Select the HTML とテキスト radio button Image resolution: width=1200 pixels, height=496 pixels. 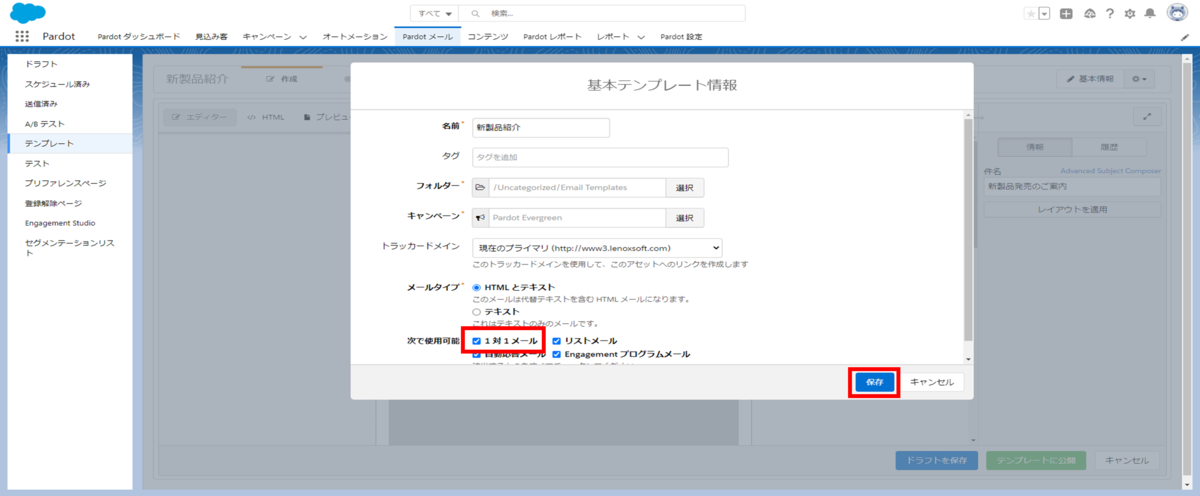(x=477, y=287)
